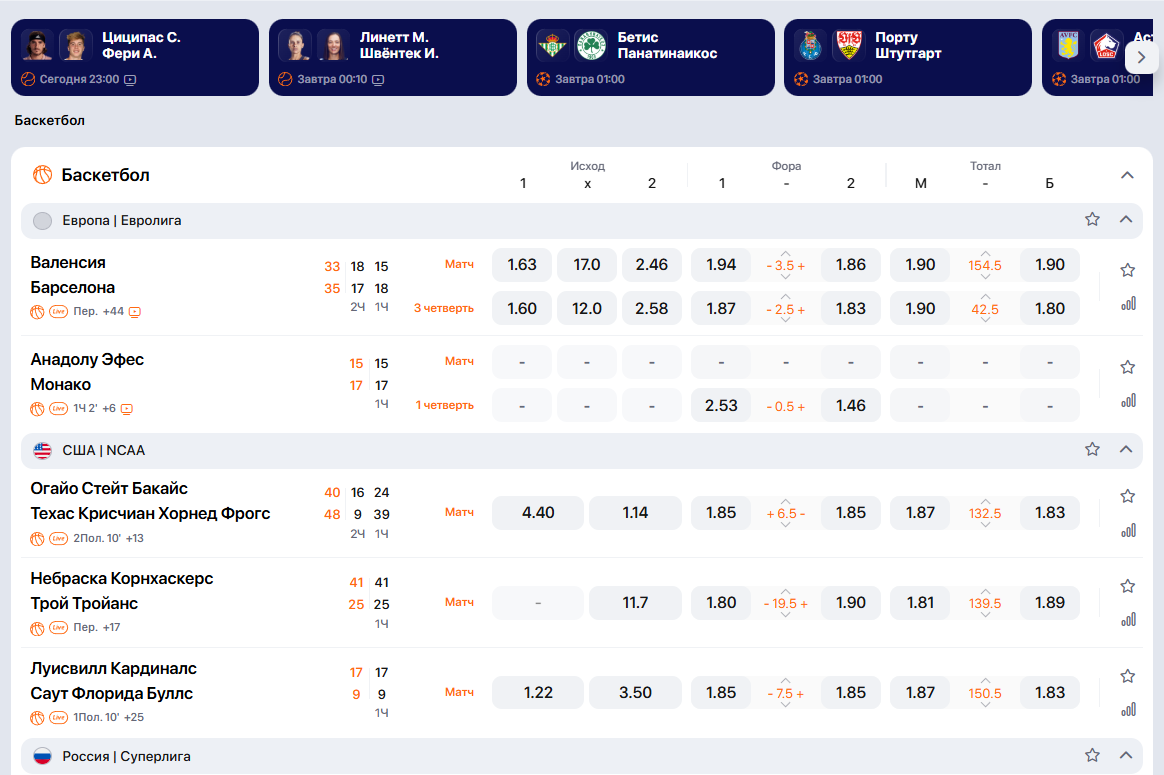Collapse the США | NCAA section
Screen dimensions: 1164x775
pos(1127,450)
